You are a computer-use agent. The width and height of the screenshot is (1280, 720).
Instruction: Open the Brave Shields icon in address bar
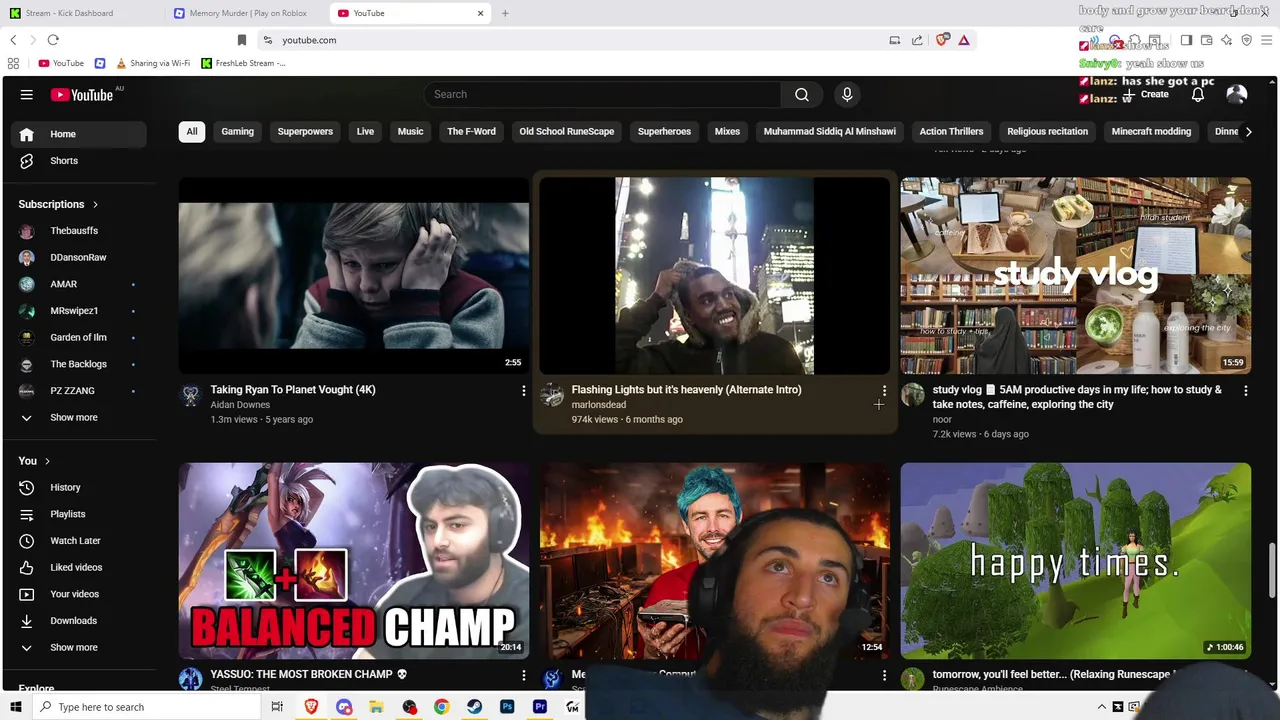click(x=942, y=40)
